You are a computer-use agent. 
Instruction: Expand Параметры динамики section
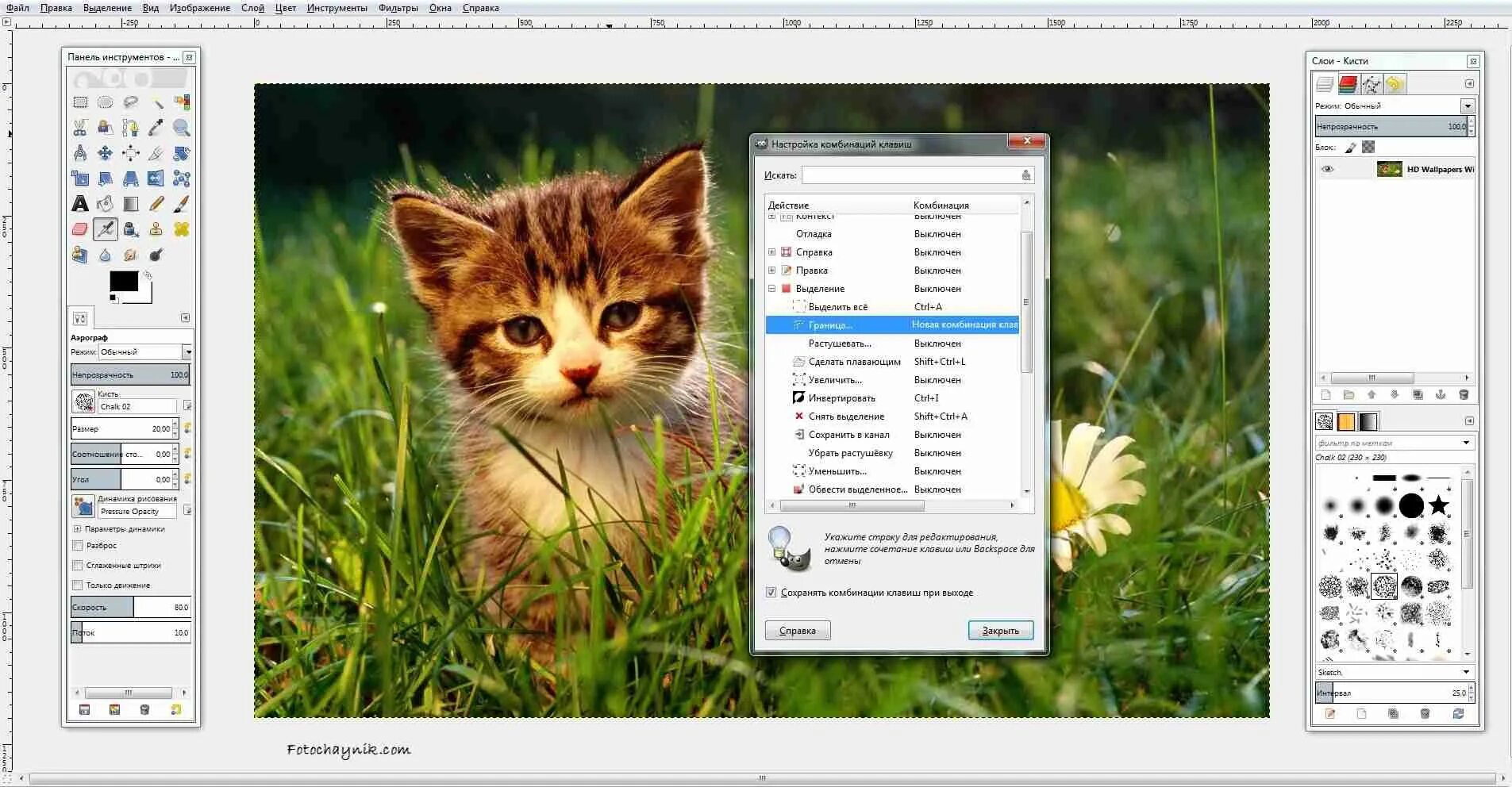click(78, 529)
